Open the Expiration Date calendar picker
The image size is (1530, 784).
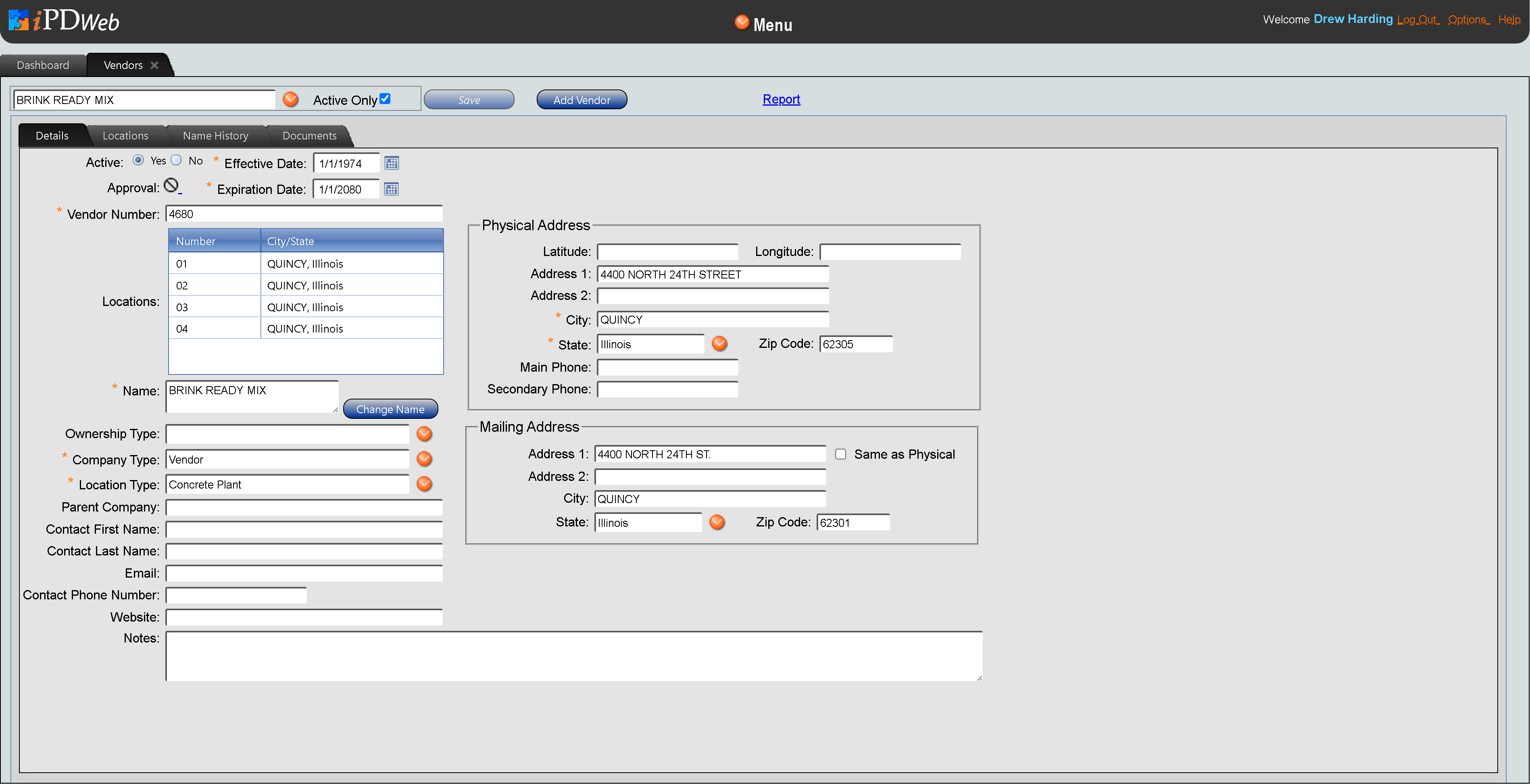(391, 189)
